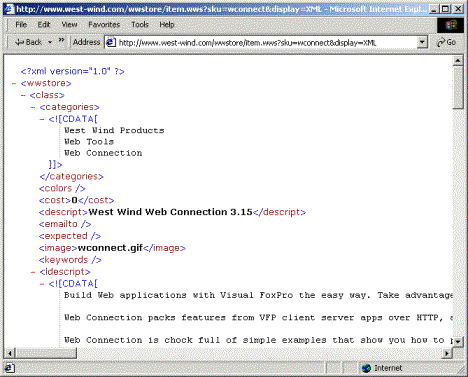Viewport: 468px width, 377px height.
Task: Open the Help menu
Action: click(x=167, y=25)
